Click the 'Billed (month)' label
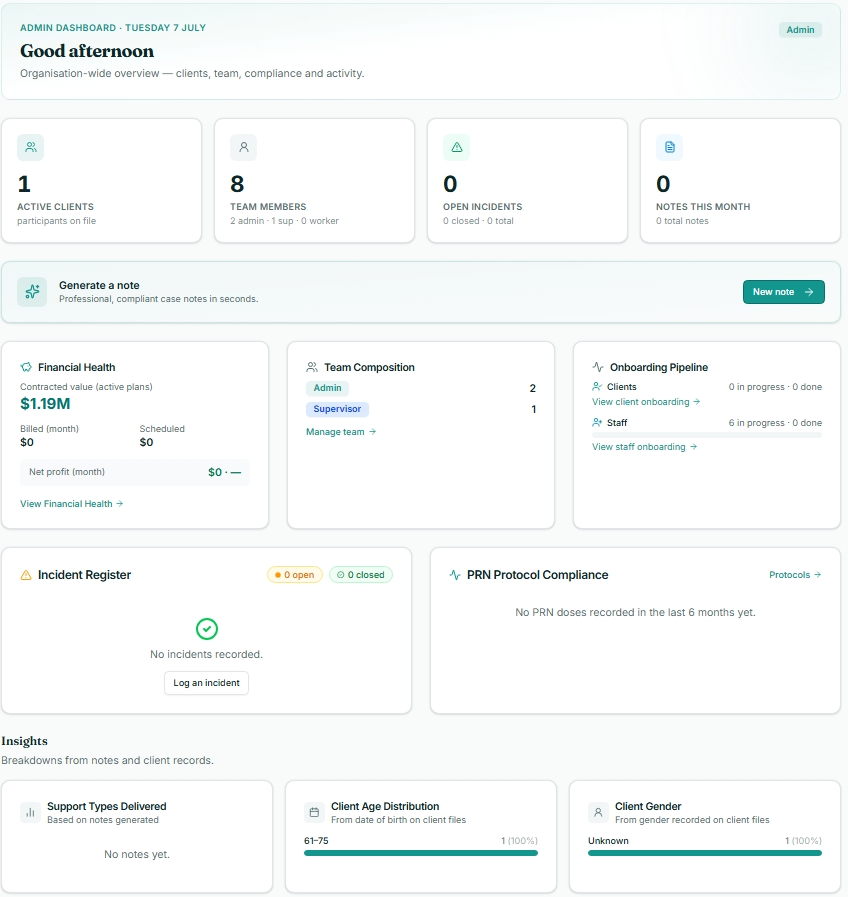Screen dimensions: 848x897 [x=49, y=429]
